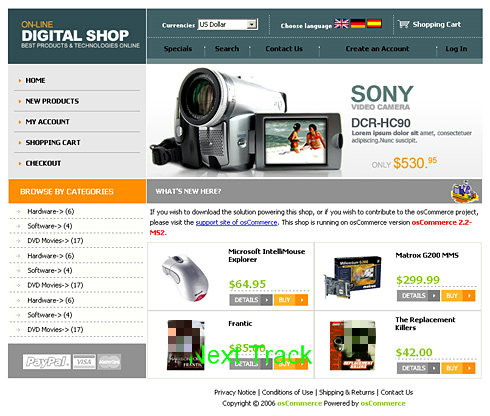Click the Frantic DVD cover image
The image size is (490, 416).
pyautogui.click(x=186, y=345)
